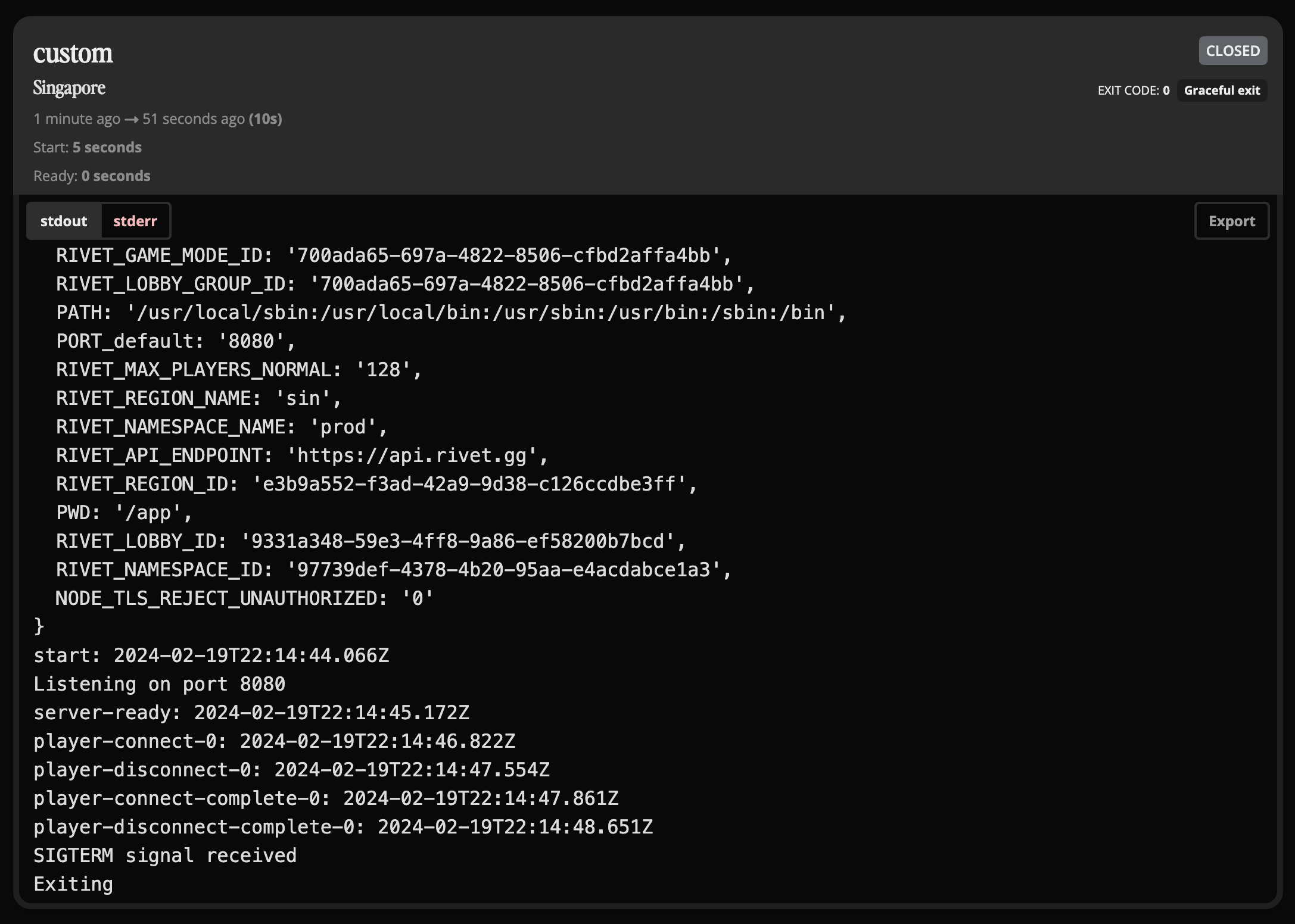Screen dimensions: 1295x924
Task: Click the Export logs button
Action: point(1231,221)
